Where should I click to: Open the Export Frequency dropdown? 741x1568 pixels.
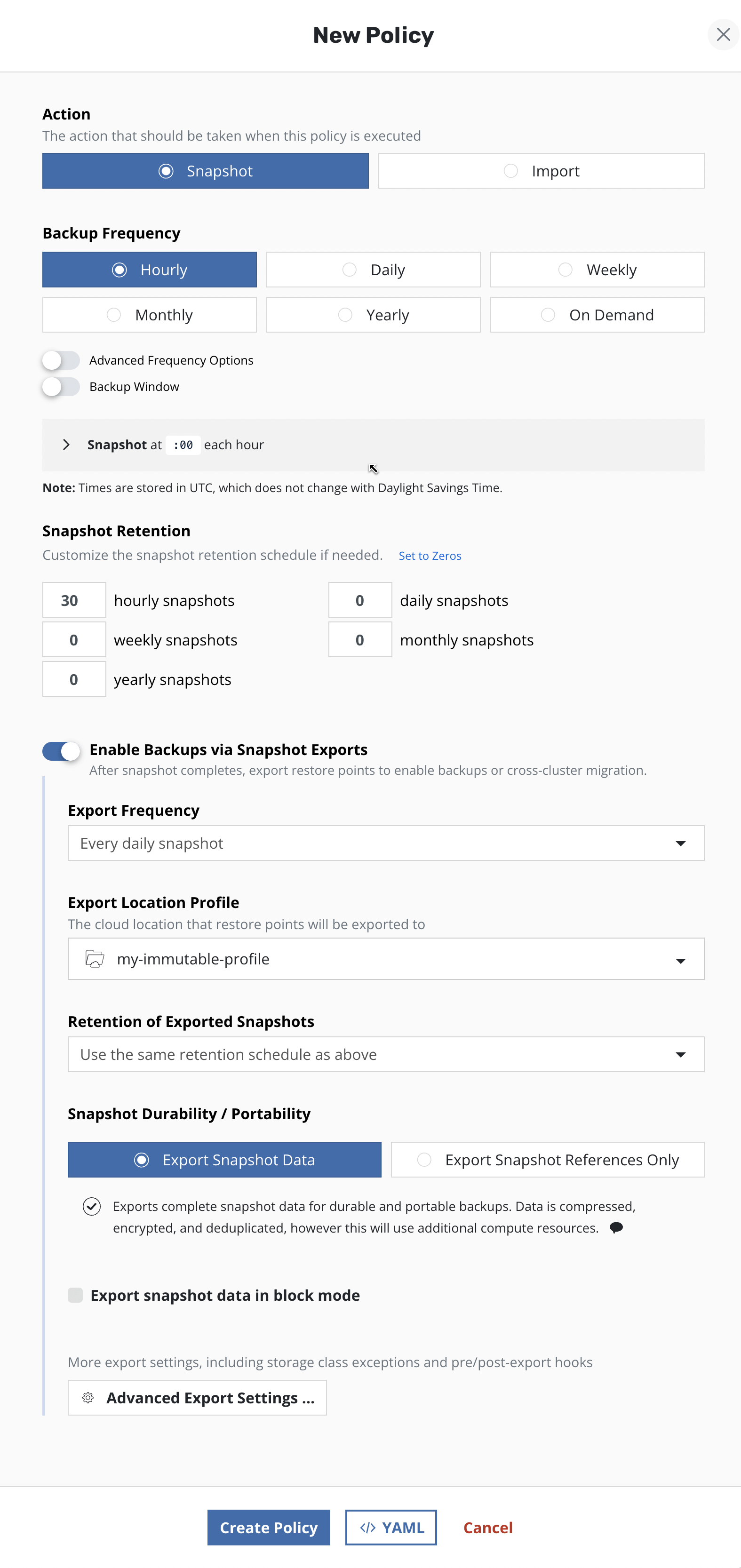pos(385,843)
